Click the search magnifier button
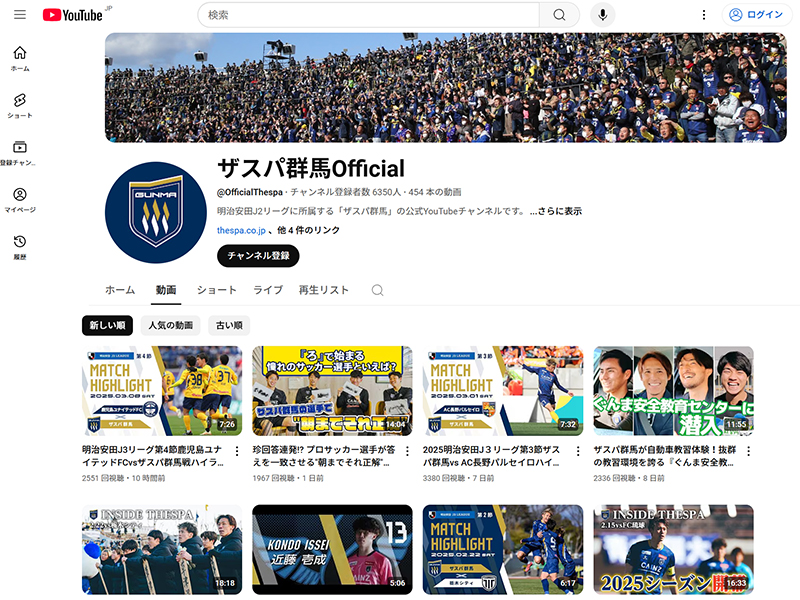This screenshot has height=600, width=800. [x=559, y=15]
